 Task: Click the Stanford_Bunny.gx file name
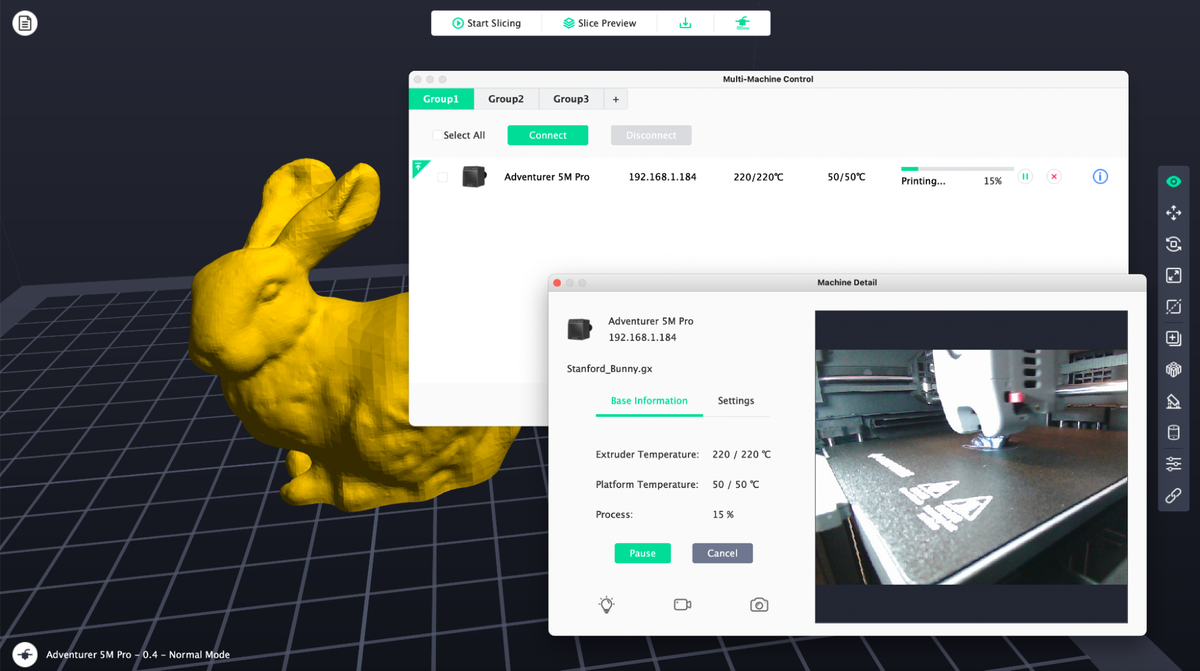[609, 369]
